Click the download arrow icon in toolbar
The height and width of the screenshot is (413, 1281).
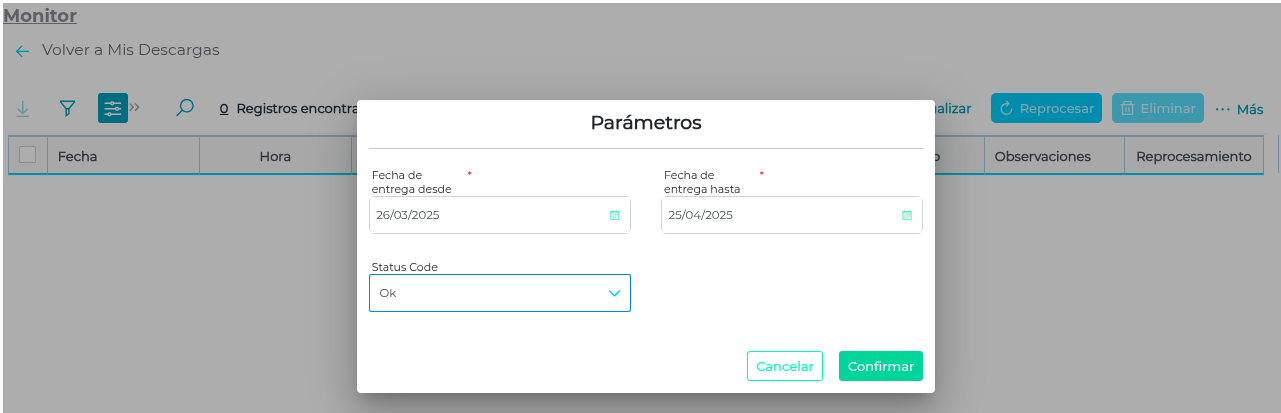(x=23, y=108)
